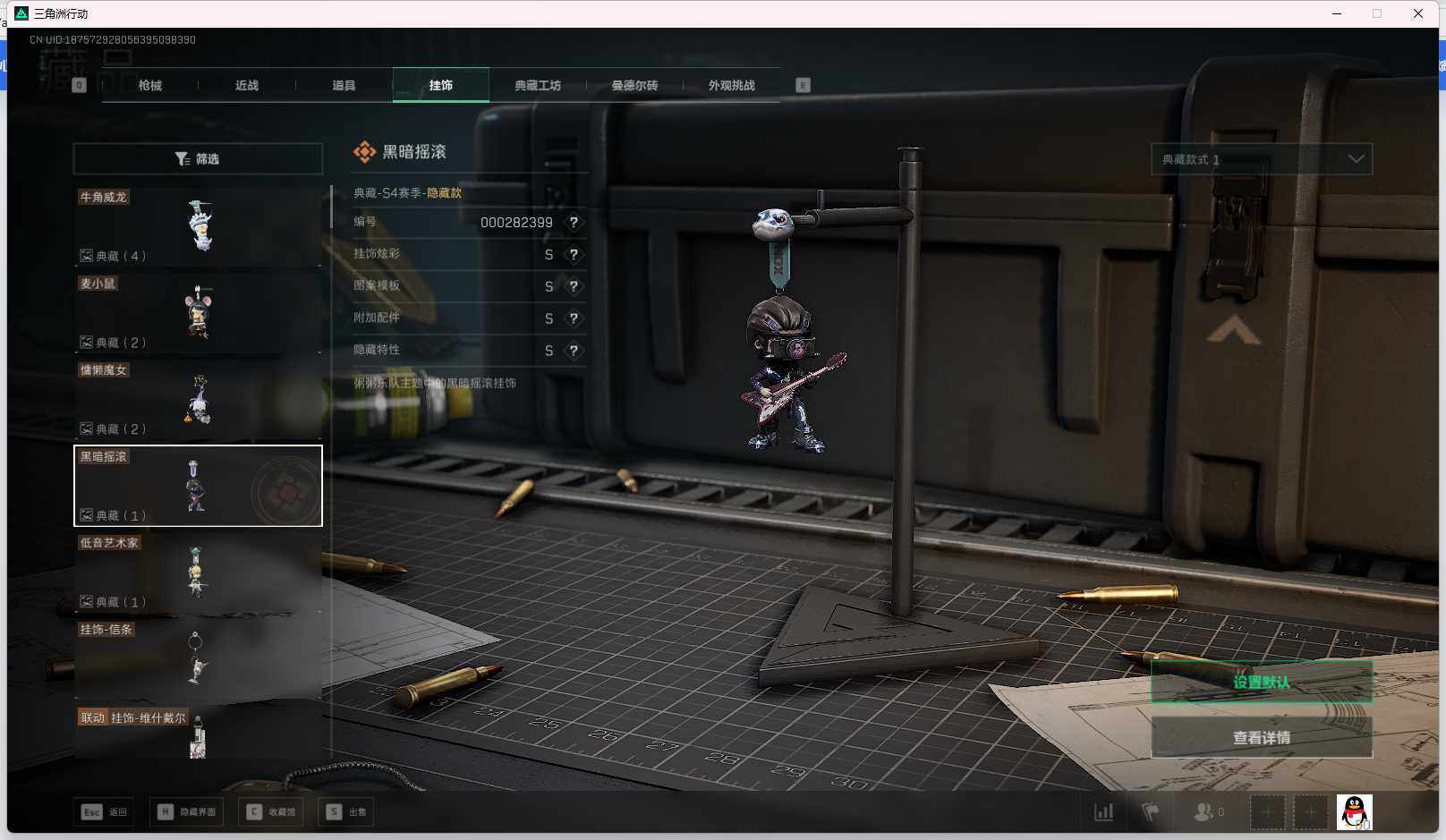Click the help icon beside 隐藏特性

pos(574,351)
